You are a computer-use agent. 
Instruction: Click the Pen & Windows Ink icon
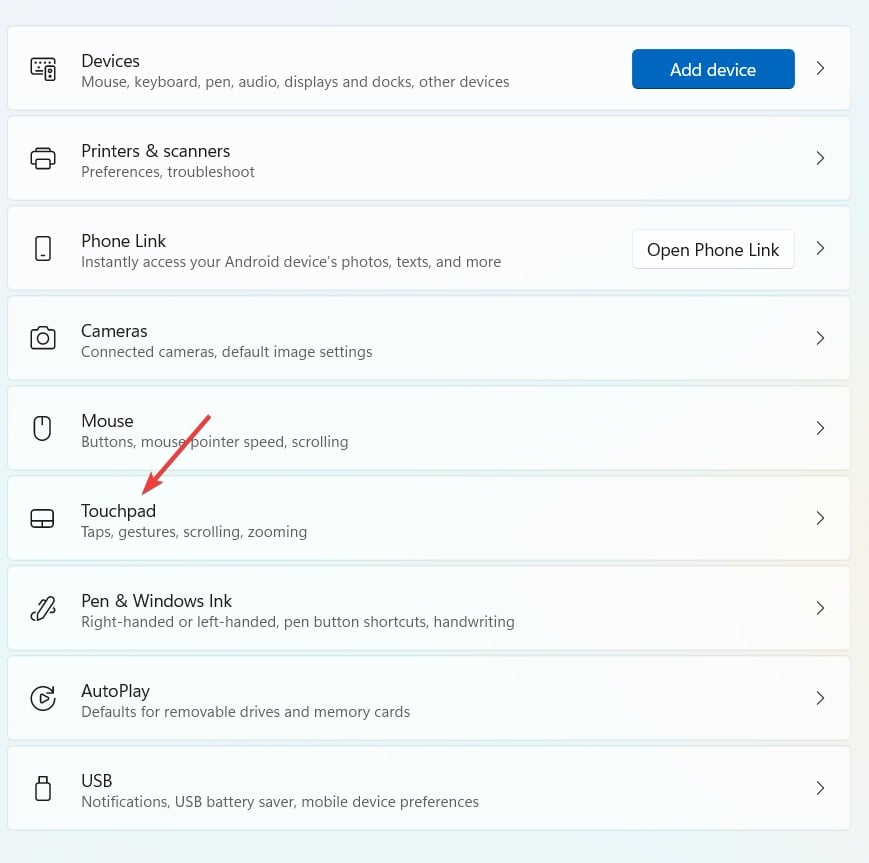[x=42, y=607]
